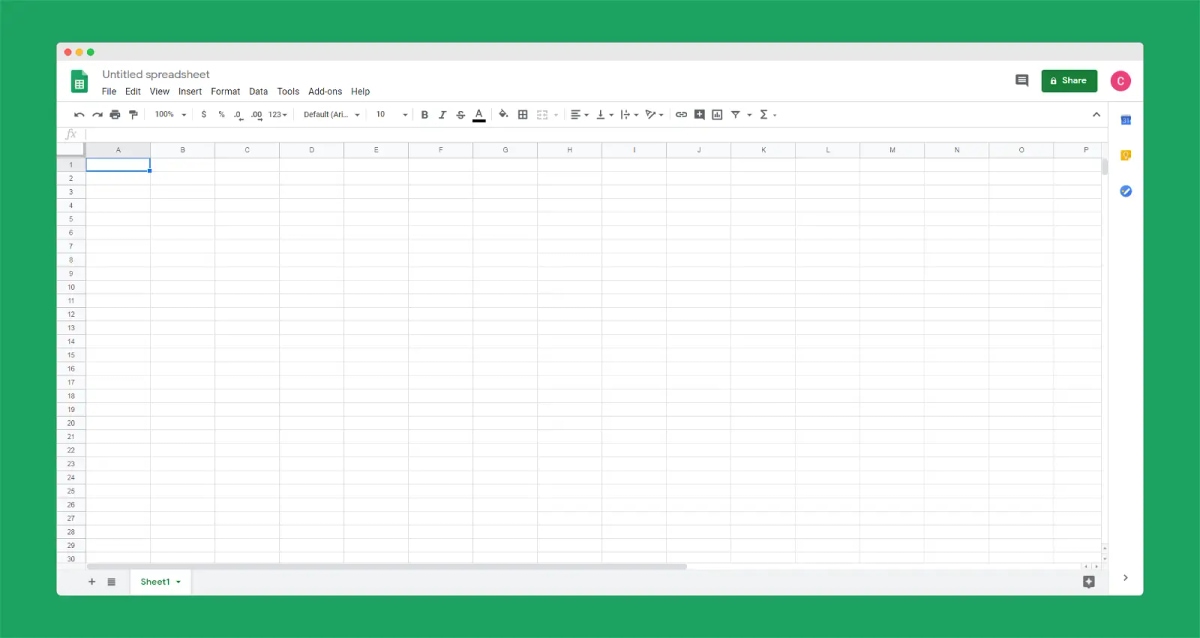Open more number formats 123 dropdown
Viewport: 1200px width, 638px height.
278,115
